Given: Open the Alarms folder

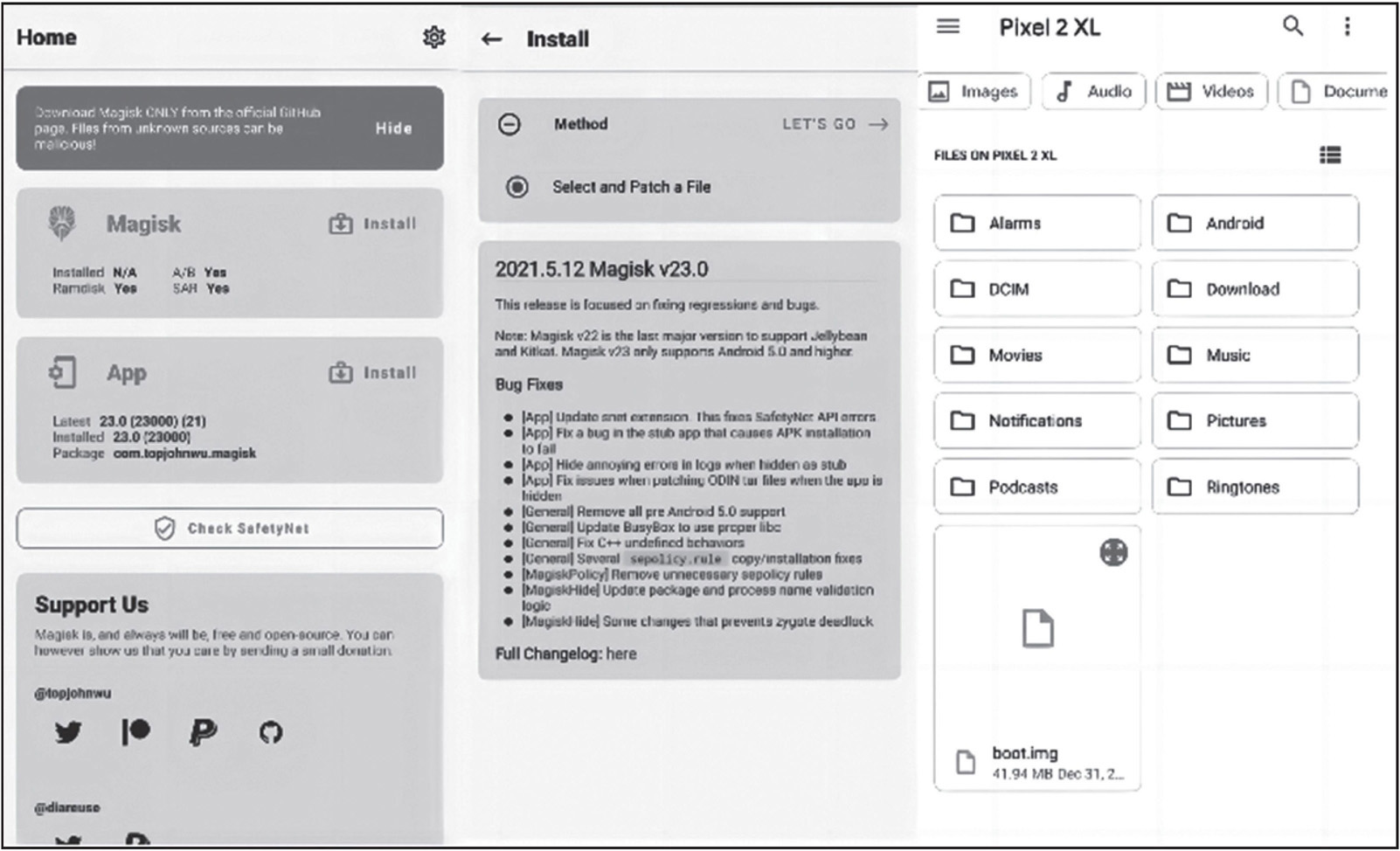Looking at the screenshot, I should point(1037,223).
